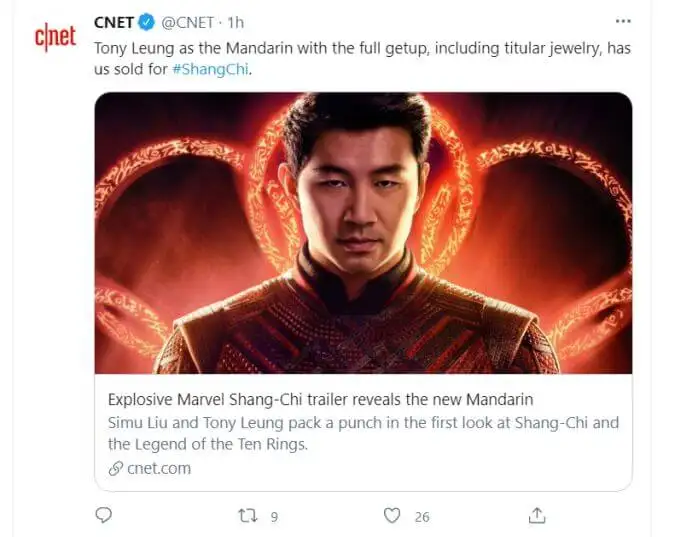Open the reply comment bubble icon
Image resolution: width=680 pixels, height=537 pixels.
[x=103, y=515]
